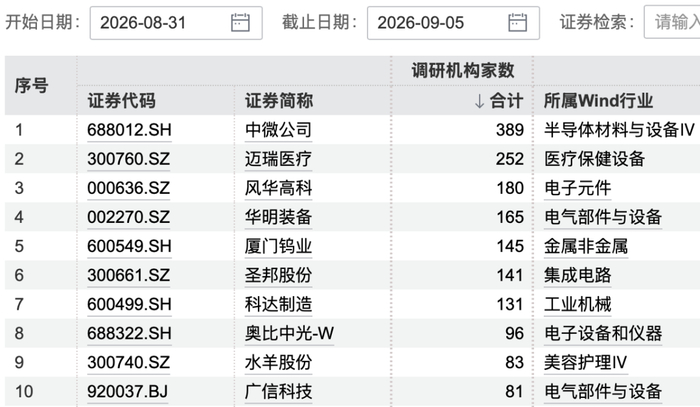Screen dimensions: 700x407
Task: Open the 迈瑞医疗 security link
Action: 278,159
